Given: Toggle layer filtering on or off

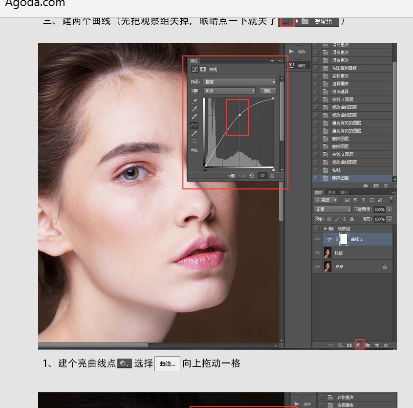Looking at the screenshot, I should [391, 200].
